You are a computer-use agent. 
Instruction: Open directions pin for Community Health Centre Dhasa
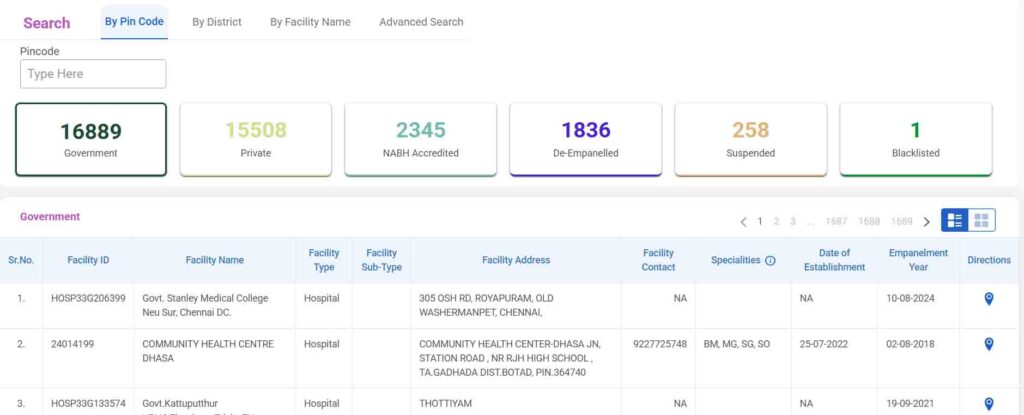(988, 344)
